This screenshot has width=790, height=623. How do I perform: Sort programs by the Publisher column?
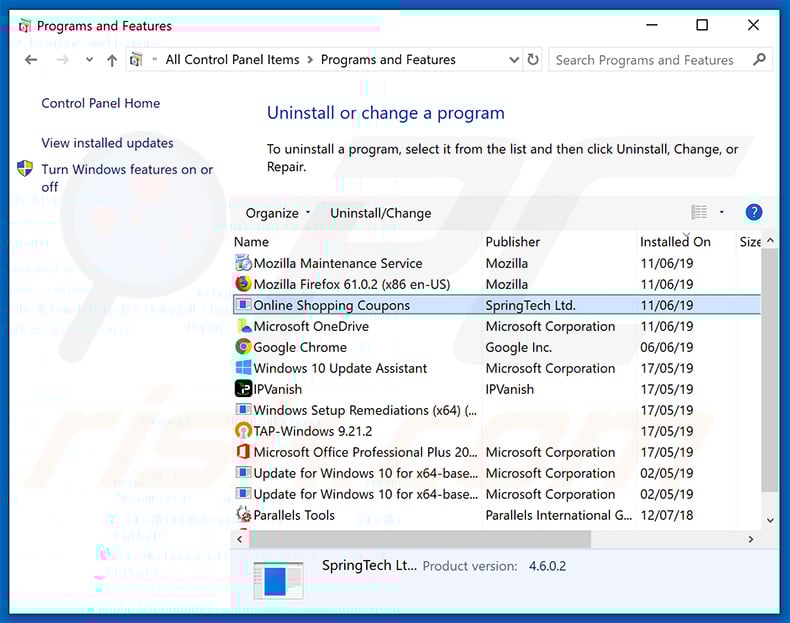513,242
